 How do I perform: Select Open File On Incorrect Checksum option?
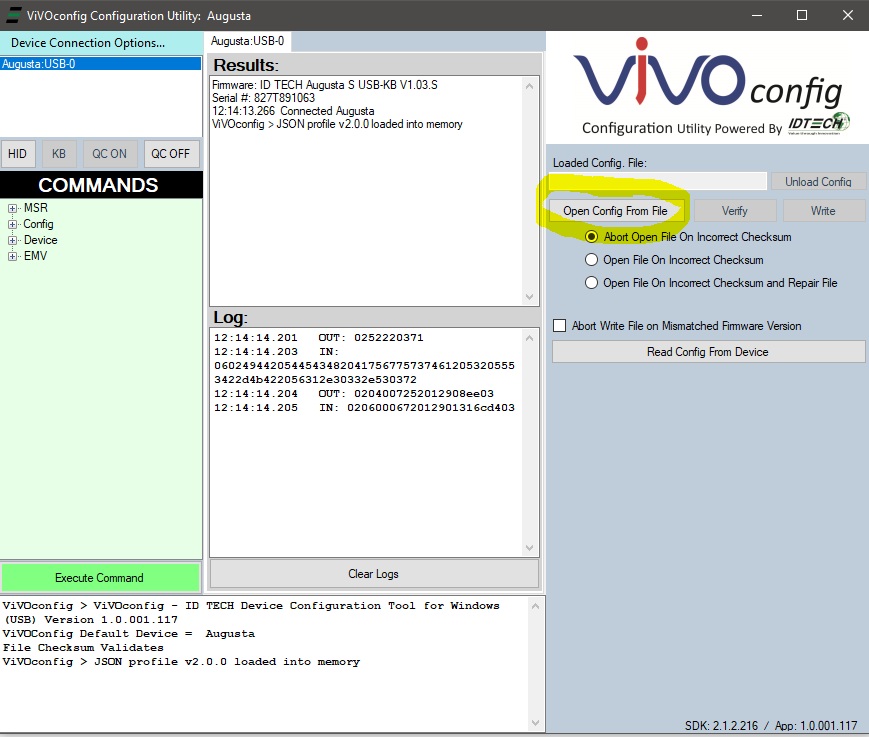[591, 260]
